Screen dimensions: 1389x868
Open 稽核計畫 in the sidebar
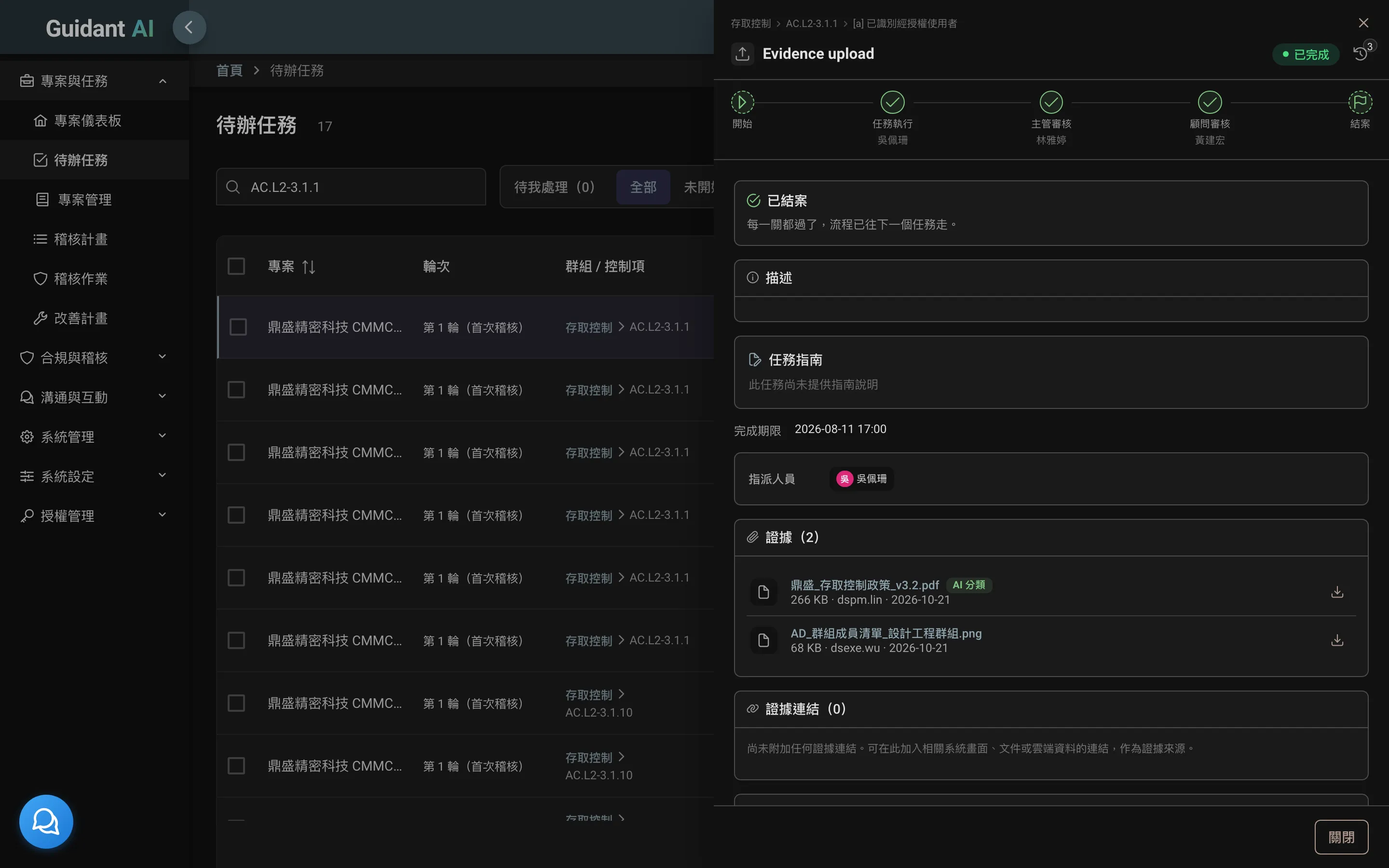(94, 239)
